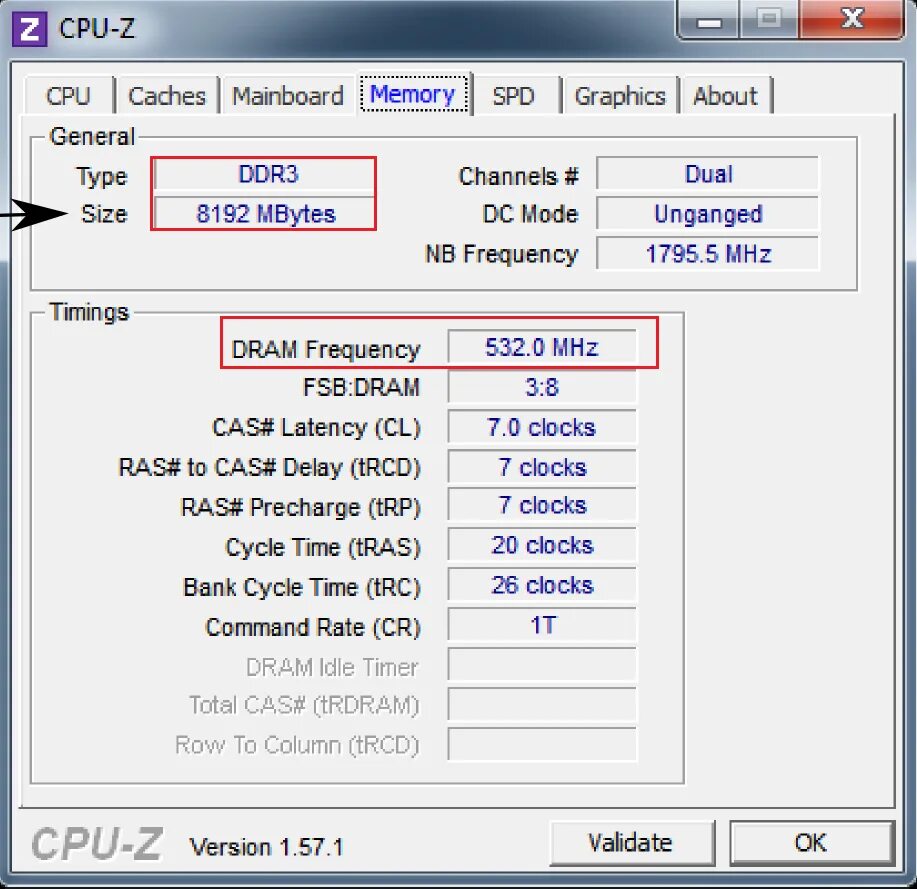Click the Validate button
This screenshot has width=917, height=889.
pos(631,843)
